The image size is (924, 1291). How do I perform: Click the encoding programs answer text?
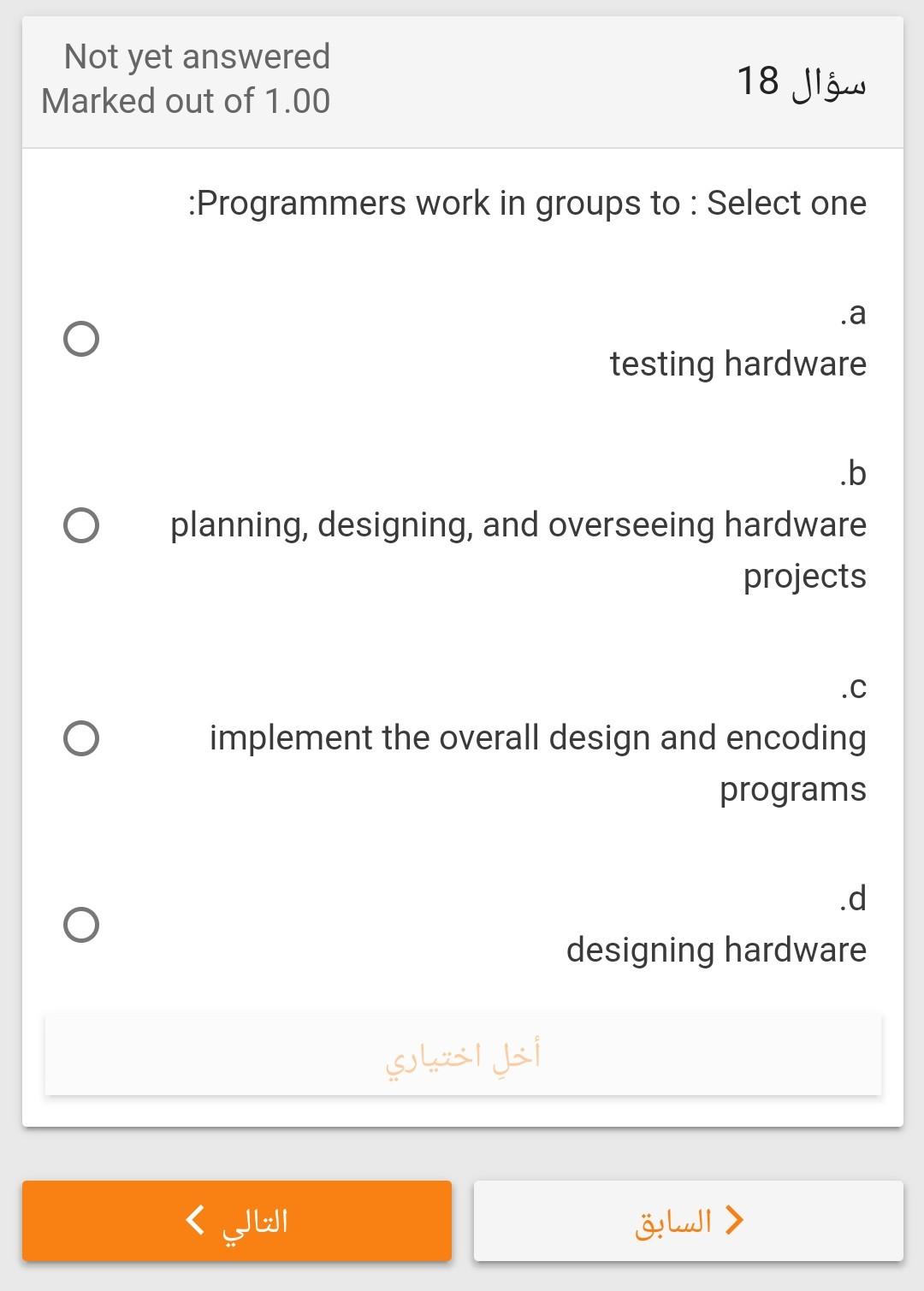pyautogui.click(x=792, y=789)
